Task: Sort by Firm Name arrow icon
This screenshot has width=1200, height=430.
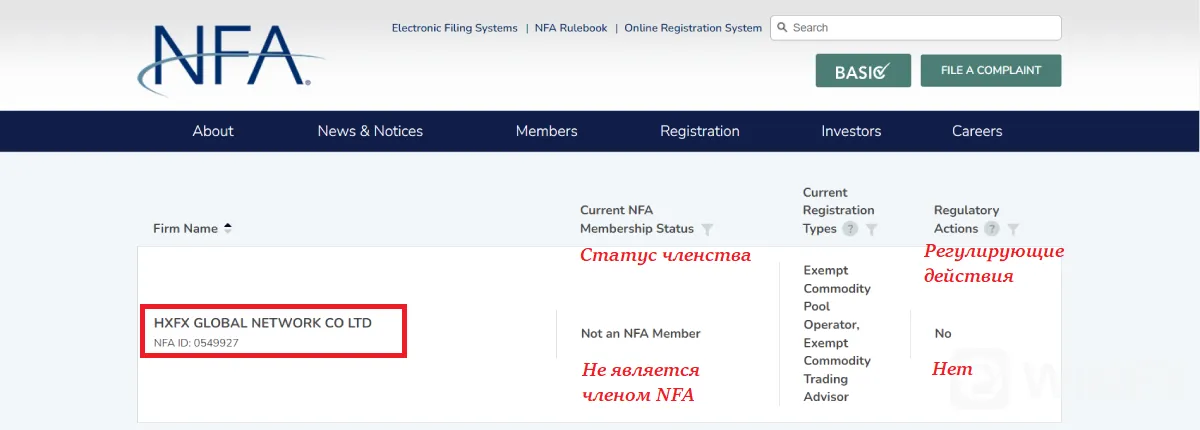Action: 228,228
